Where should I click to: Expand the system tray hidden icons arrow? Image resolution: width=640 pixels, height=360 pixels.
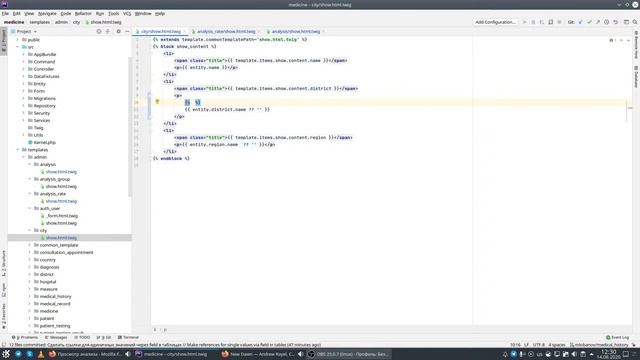tap(591, 354)
